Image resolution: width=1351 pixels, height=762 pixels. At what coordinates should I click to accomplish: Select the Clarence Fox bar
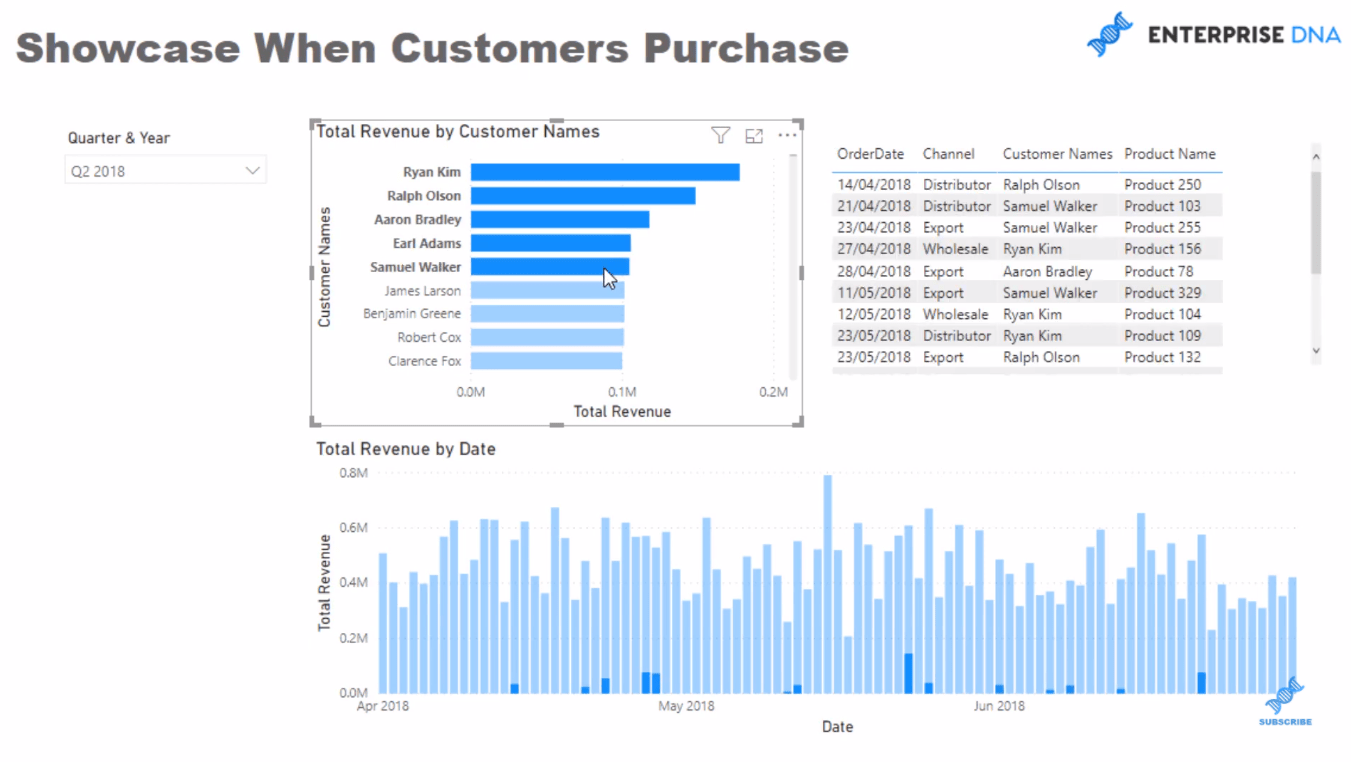[547, 361]
